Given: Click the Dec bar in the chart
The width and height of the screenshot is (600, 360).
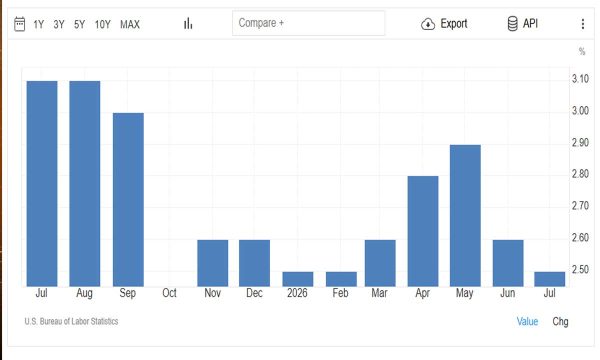Looking at the screenshot, I should 254,263.
